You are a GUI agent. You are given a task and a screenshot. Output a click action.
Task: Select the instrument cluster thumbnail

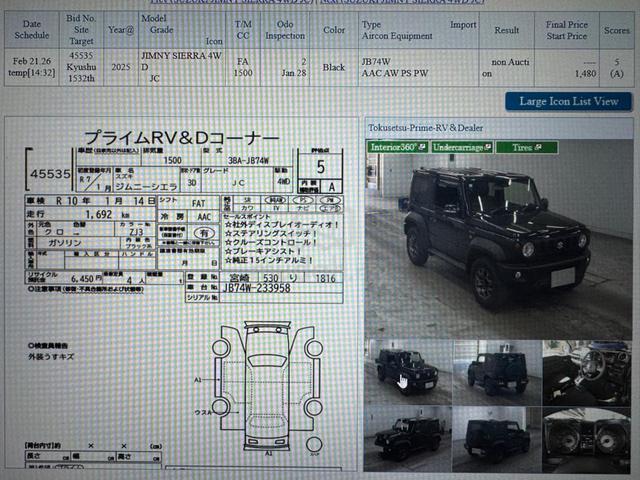click(x=587, y=439)
